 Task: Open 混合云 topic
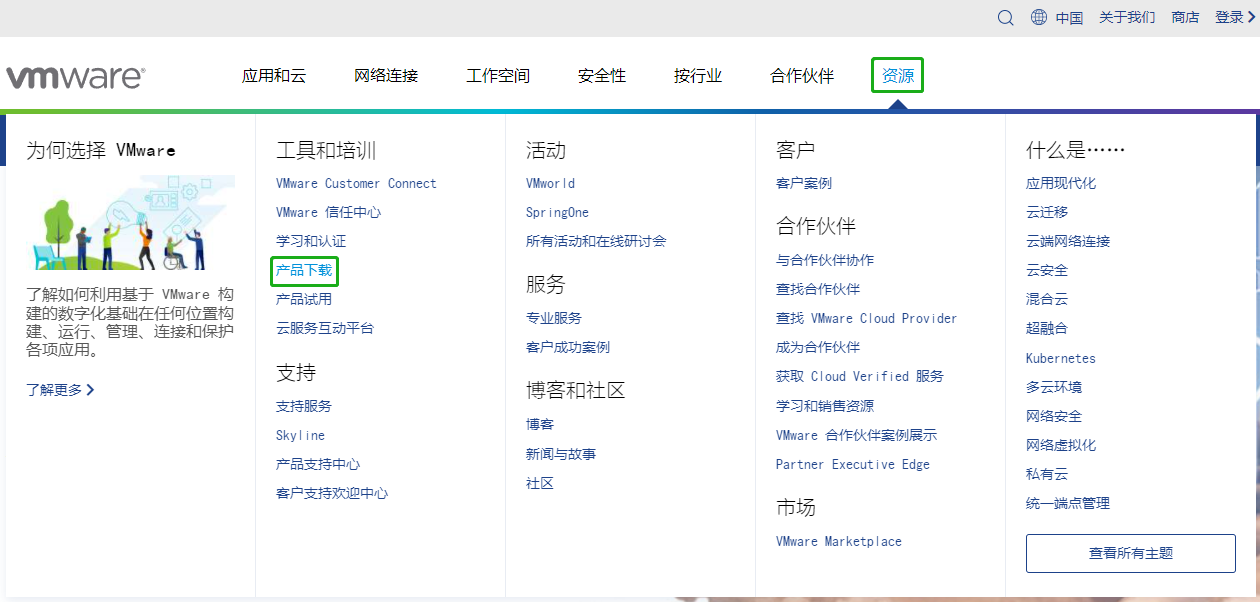pos(1047,299)
